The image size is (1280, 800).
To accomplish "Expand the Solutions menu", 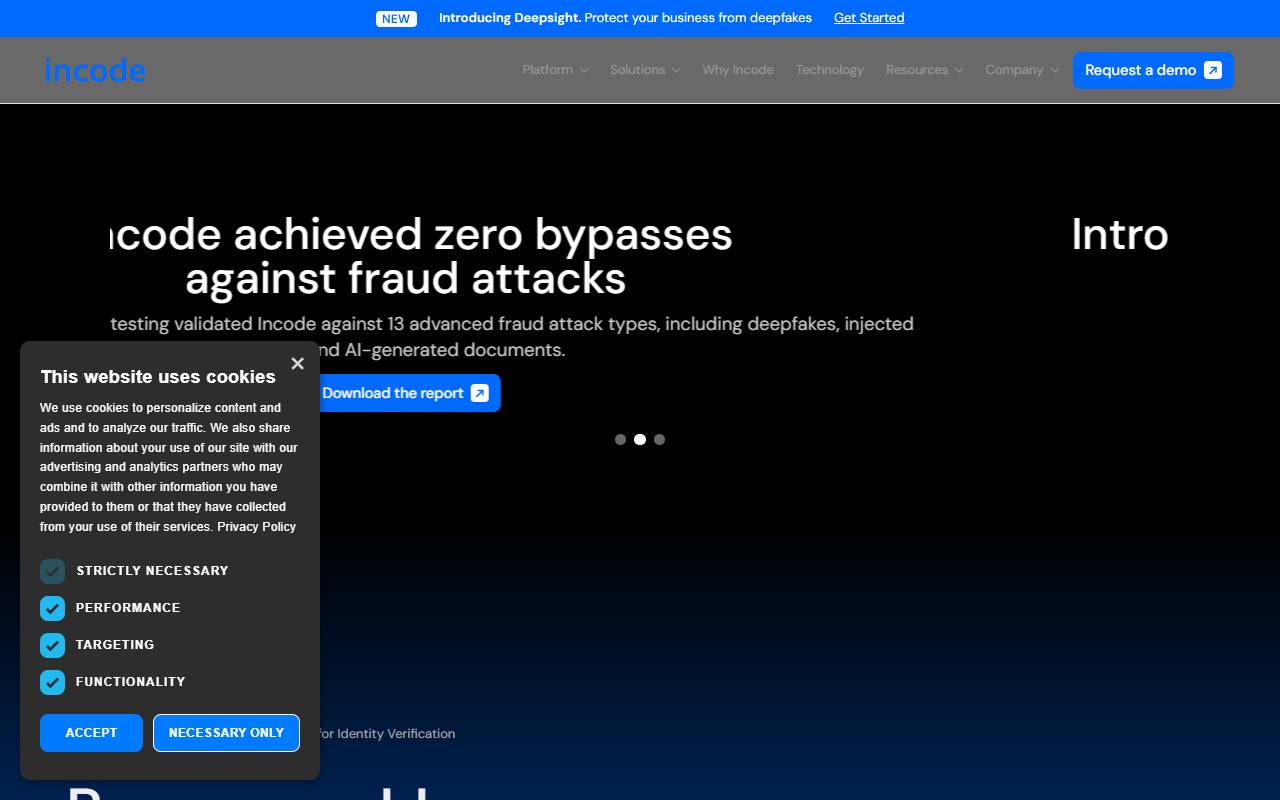I will (645, 70).
